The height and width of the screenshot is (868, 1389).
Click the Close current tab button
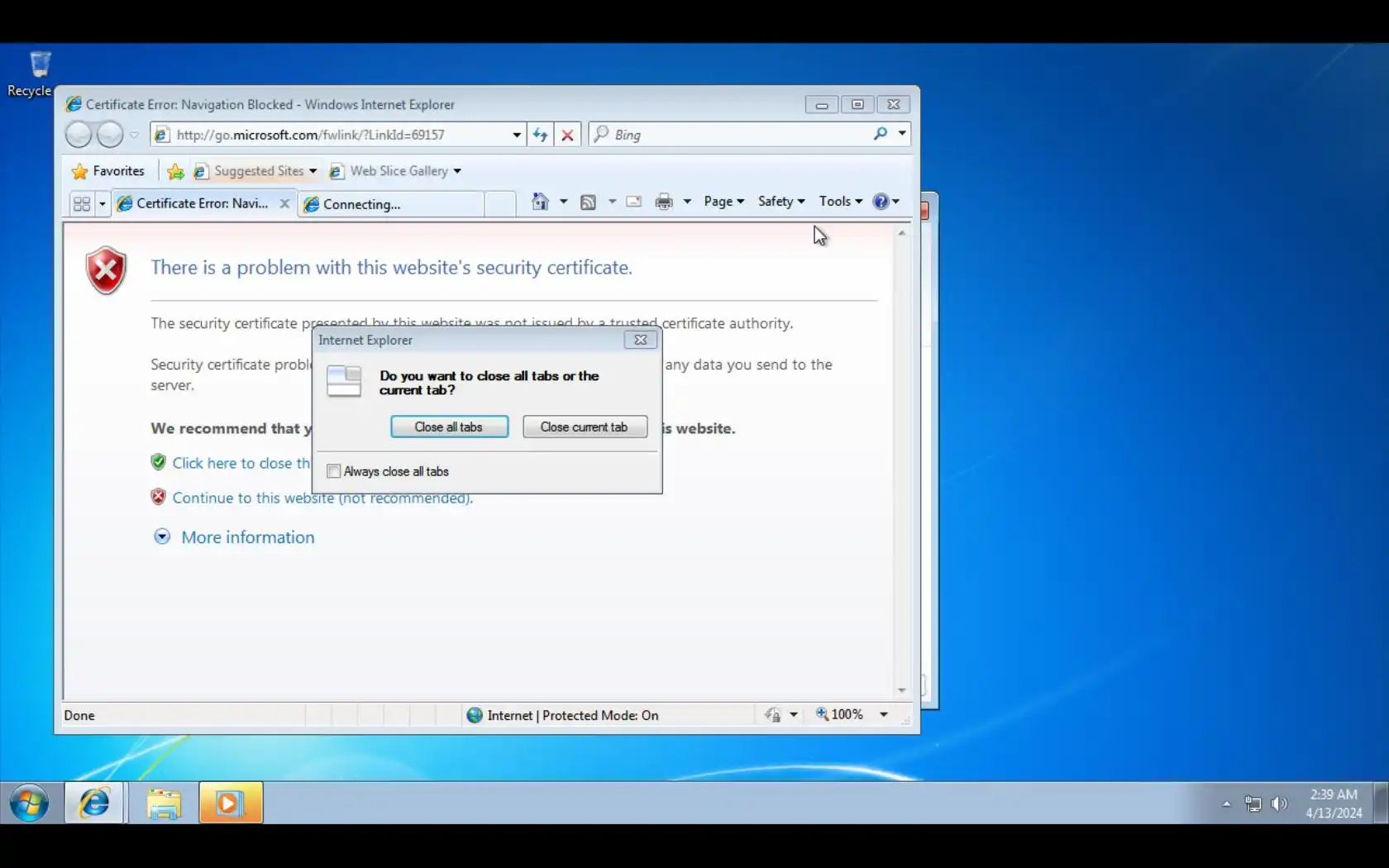point(585,427)
